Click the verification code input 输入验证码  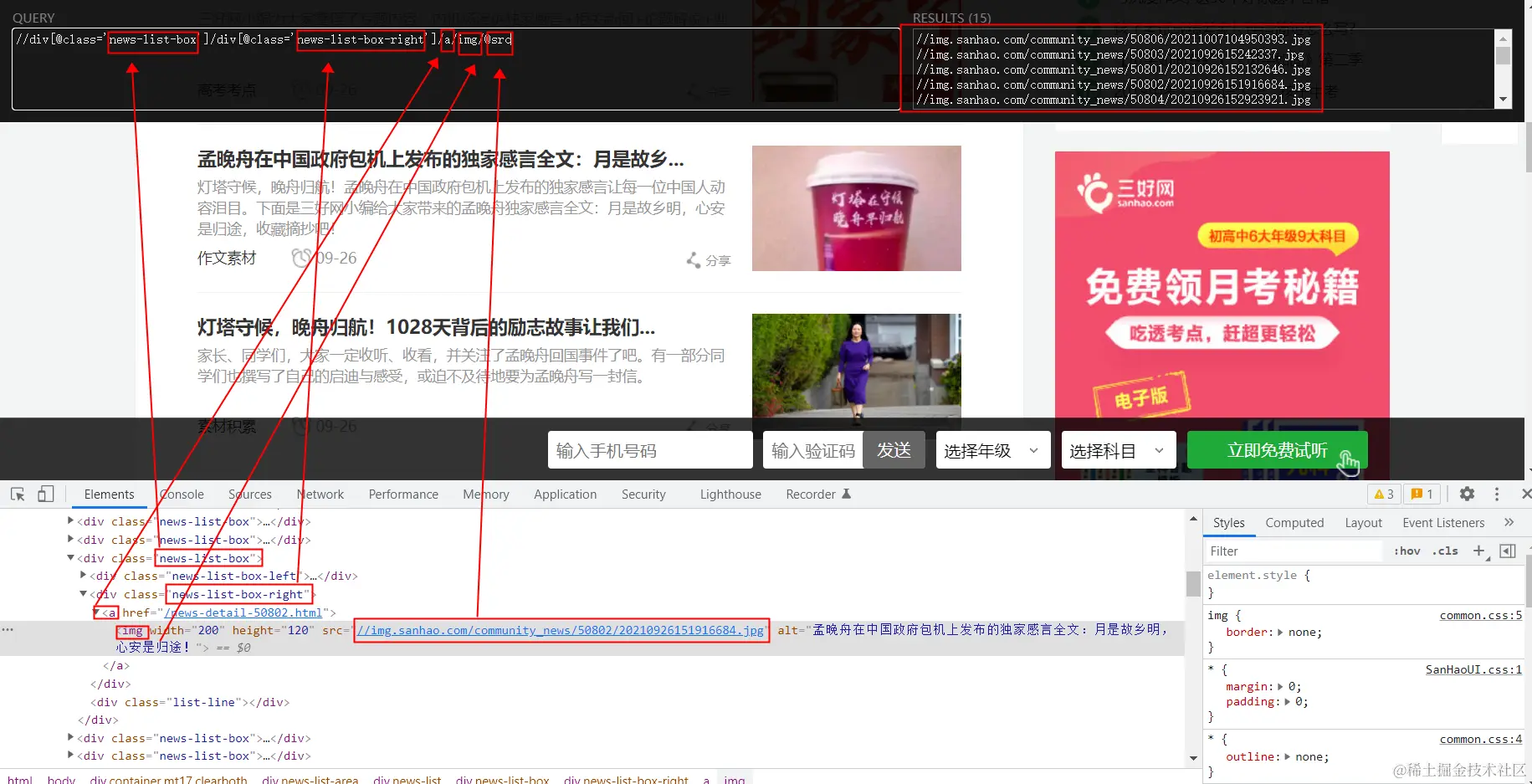[x=813, y=450]
